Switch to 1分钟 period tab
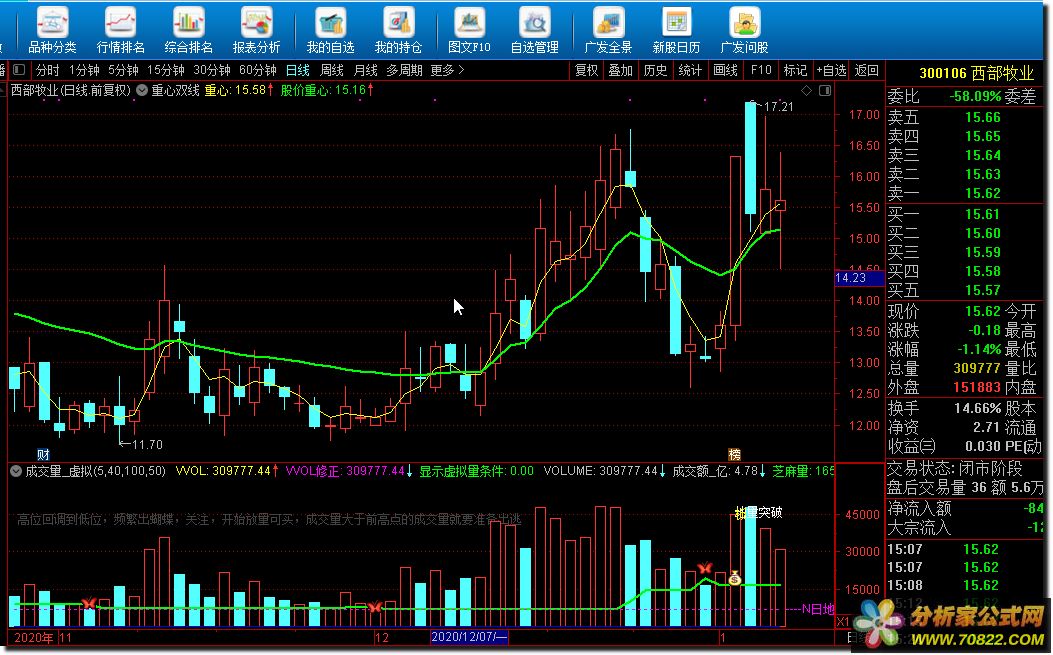Viewport: 1053px width, 655px height. coord(84,70)
